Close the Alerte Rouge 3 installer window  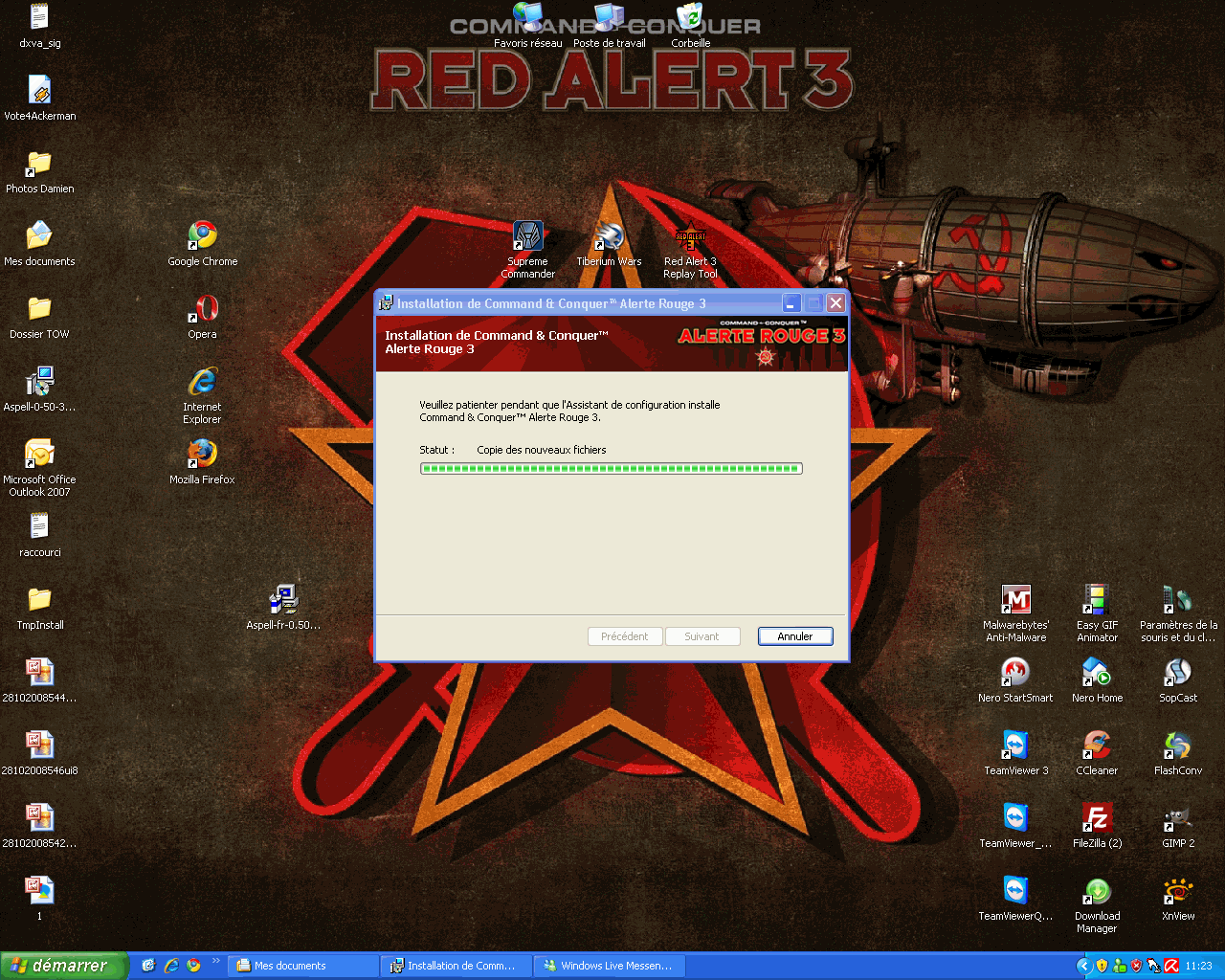(835, 303)
